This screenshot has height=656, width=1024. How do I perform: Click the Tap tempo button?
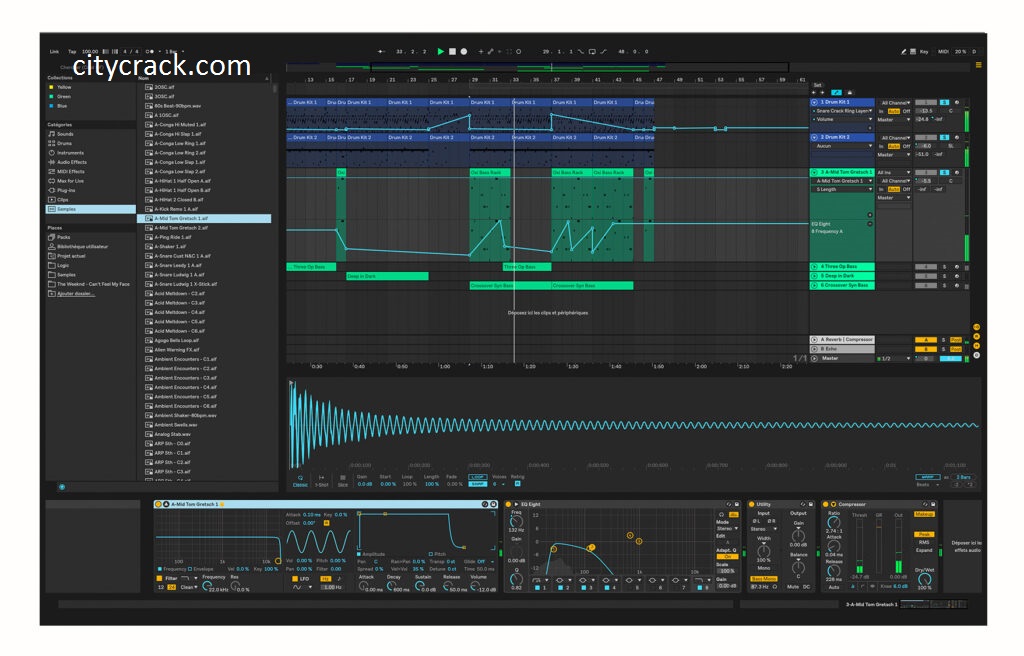[72, 51]
